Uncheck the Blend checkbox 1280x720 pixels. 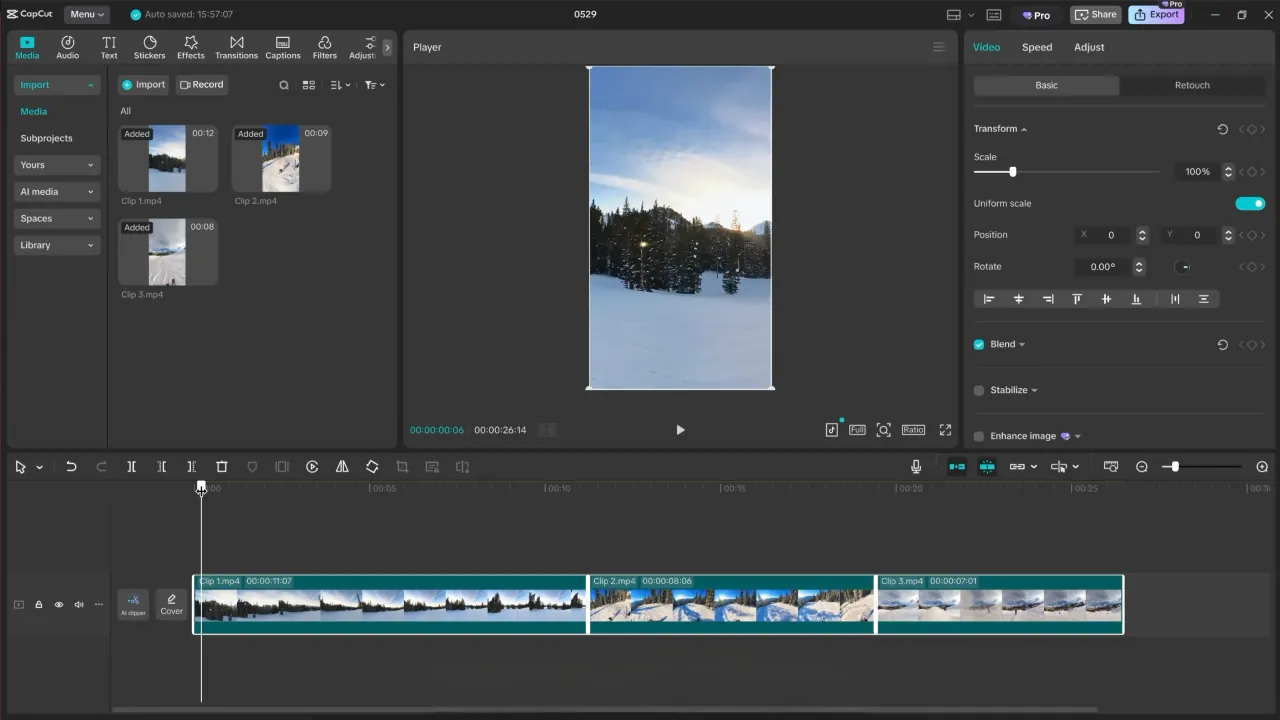pos(979,344)
